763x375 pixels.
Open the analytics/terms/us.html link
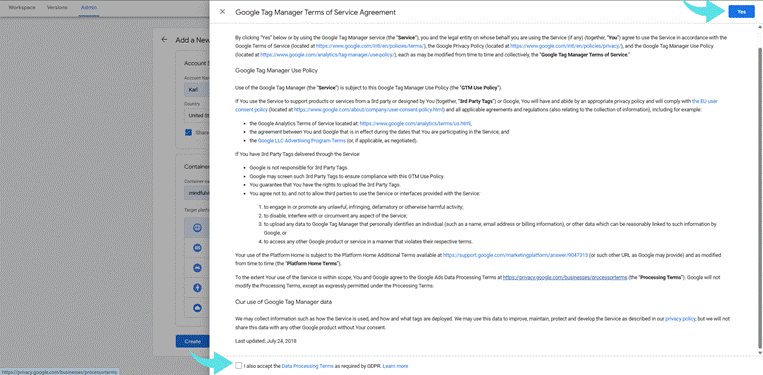tap(416, 124)
